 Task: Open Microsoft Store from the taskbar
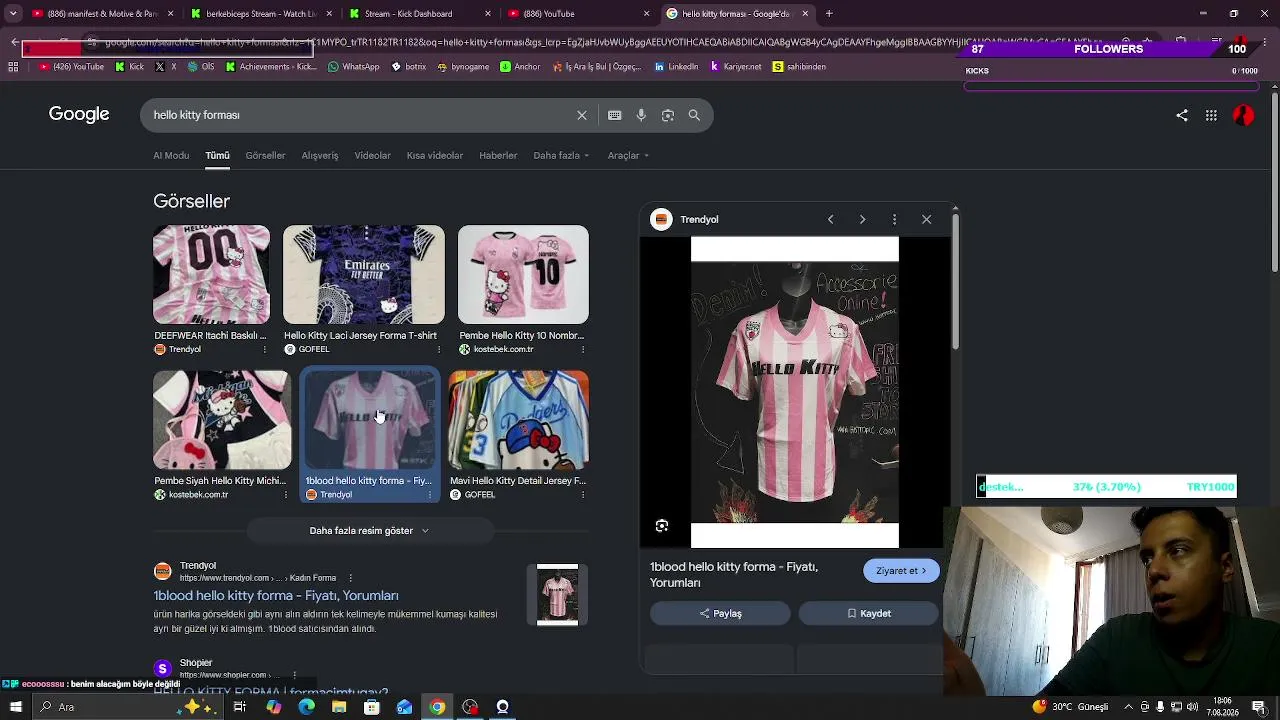372,707
